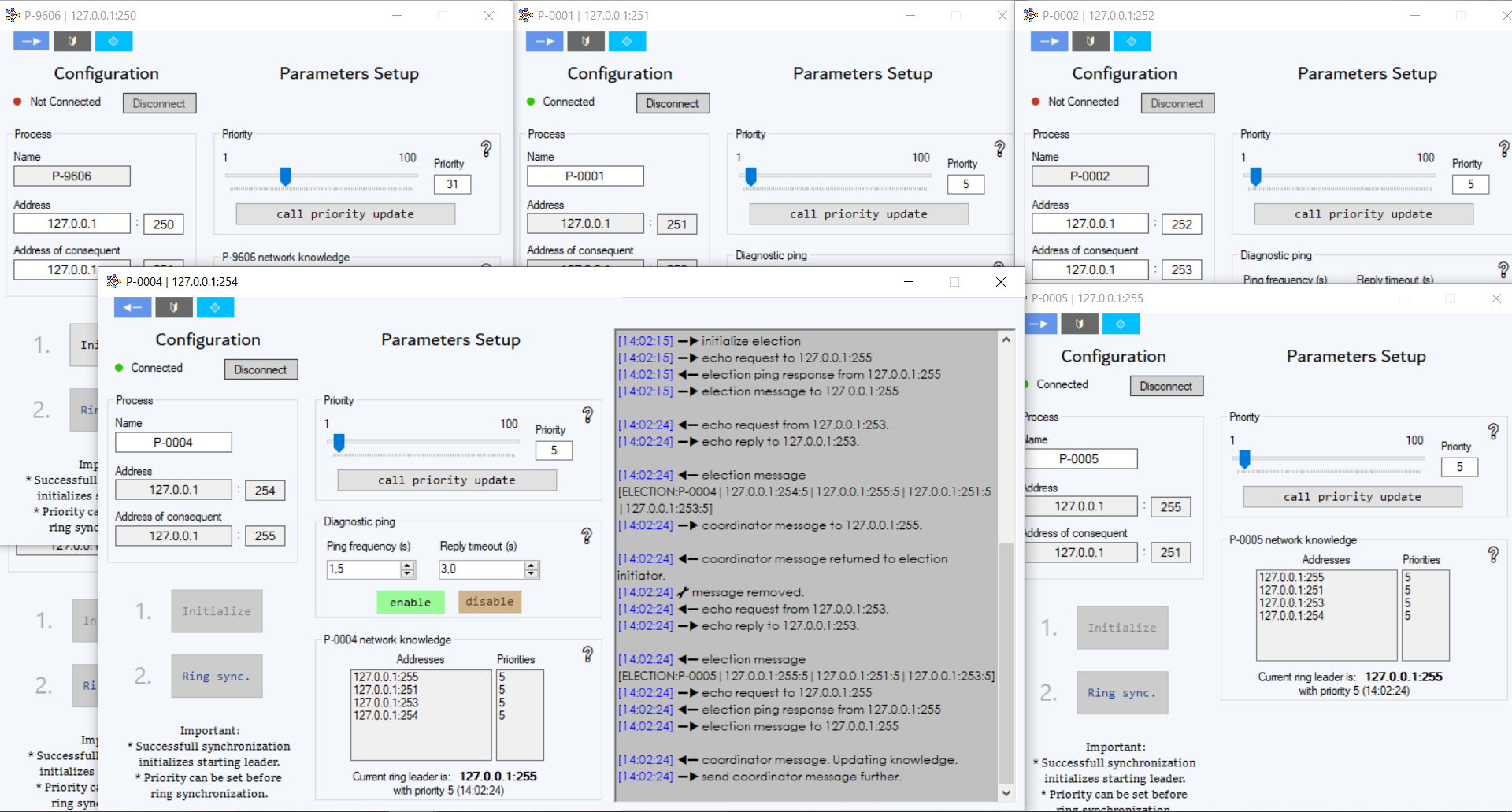Screen dimensions: 1512x812
Task: Open network knowledge help icon in P-0004 window
Action: pyautogui.click(x=587, y=654)
